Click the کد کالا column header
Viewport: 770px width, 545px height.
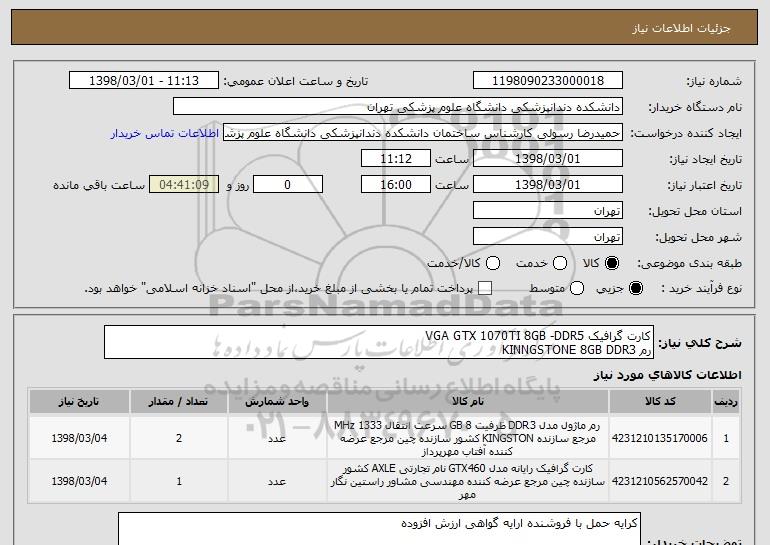click(660, 402)
